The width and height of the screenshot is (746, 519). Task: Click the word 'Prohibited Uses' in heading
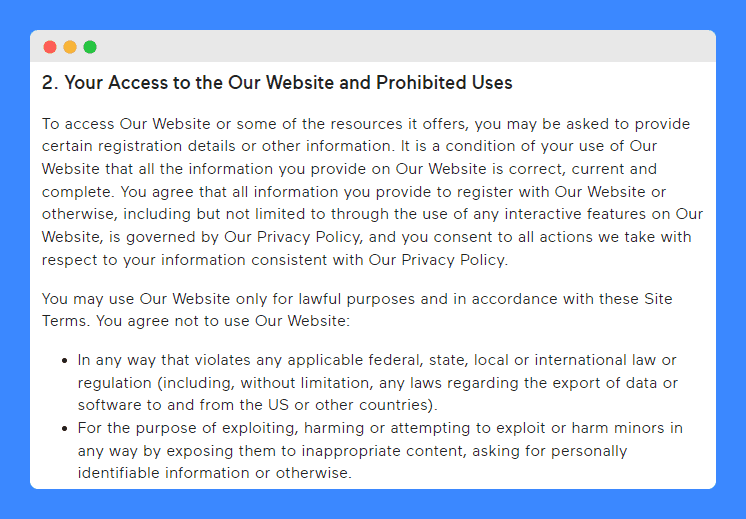444,83
